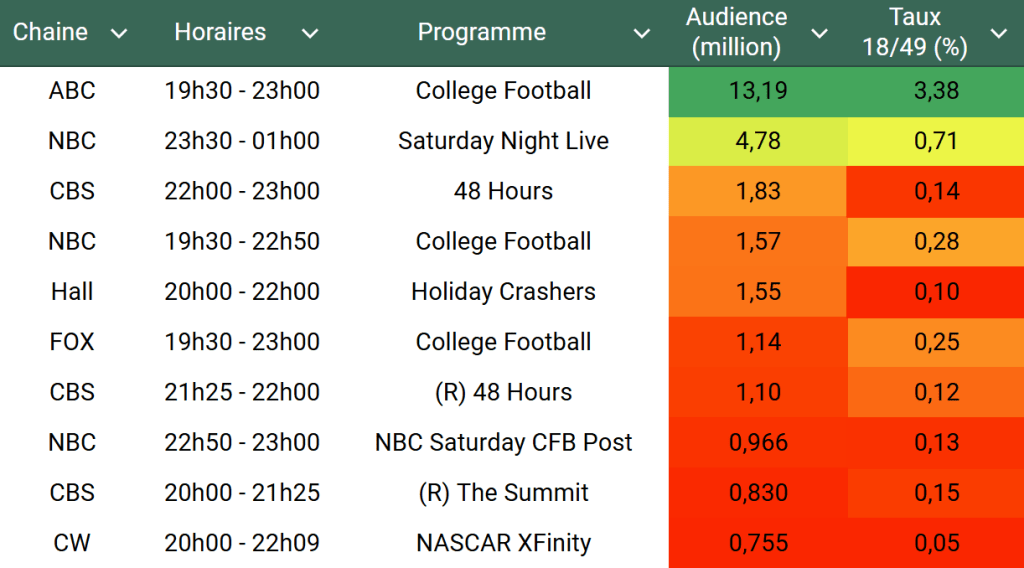Click the 4,78 audience value
The image size is (1024, 568).
[758, 141]
